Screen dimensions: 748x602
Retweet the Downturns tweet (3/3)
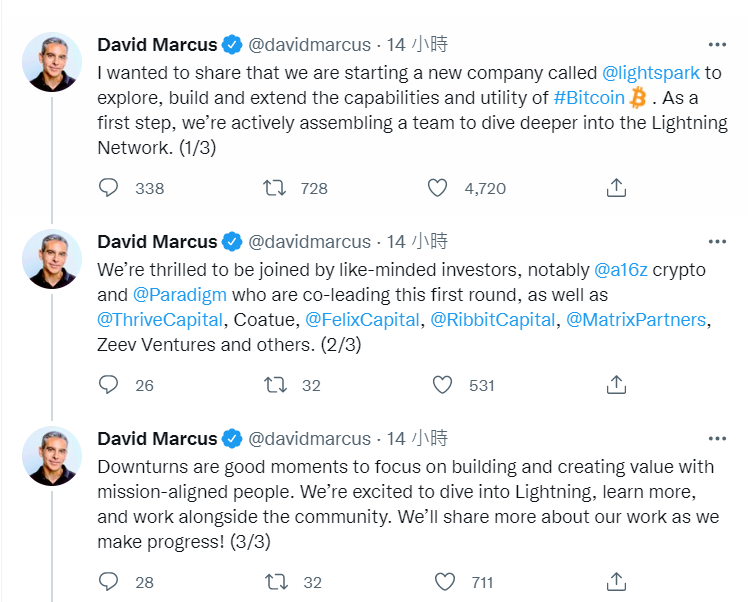[x=273, y=581]
